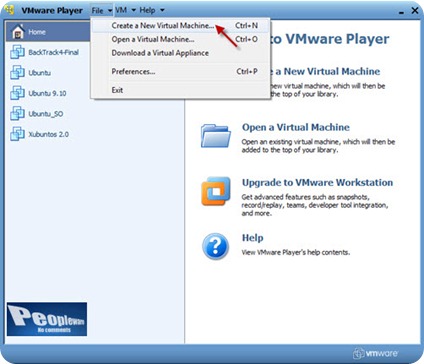
Task: Click the orange VMware Workstation upgrade icon
Action: (216, 191)
